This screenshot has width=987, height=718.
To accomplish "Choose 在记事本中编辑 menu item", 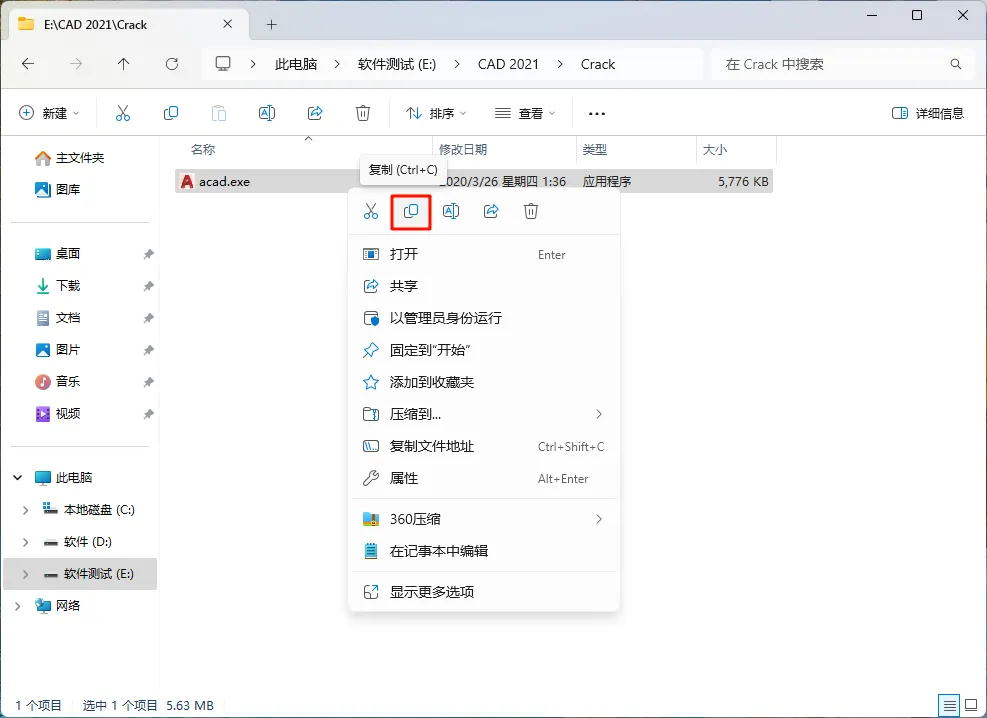I will [x=483, y=551].
